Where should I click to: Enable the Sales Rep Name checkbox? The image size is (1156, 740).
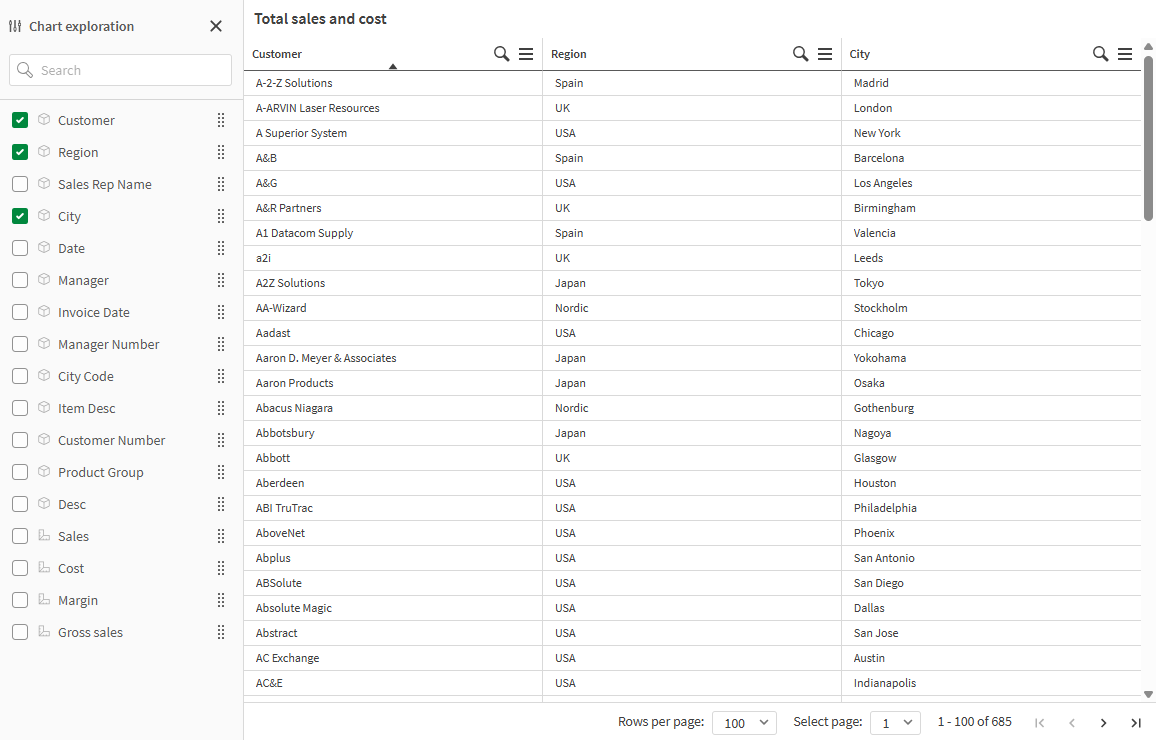19,184
